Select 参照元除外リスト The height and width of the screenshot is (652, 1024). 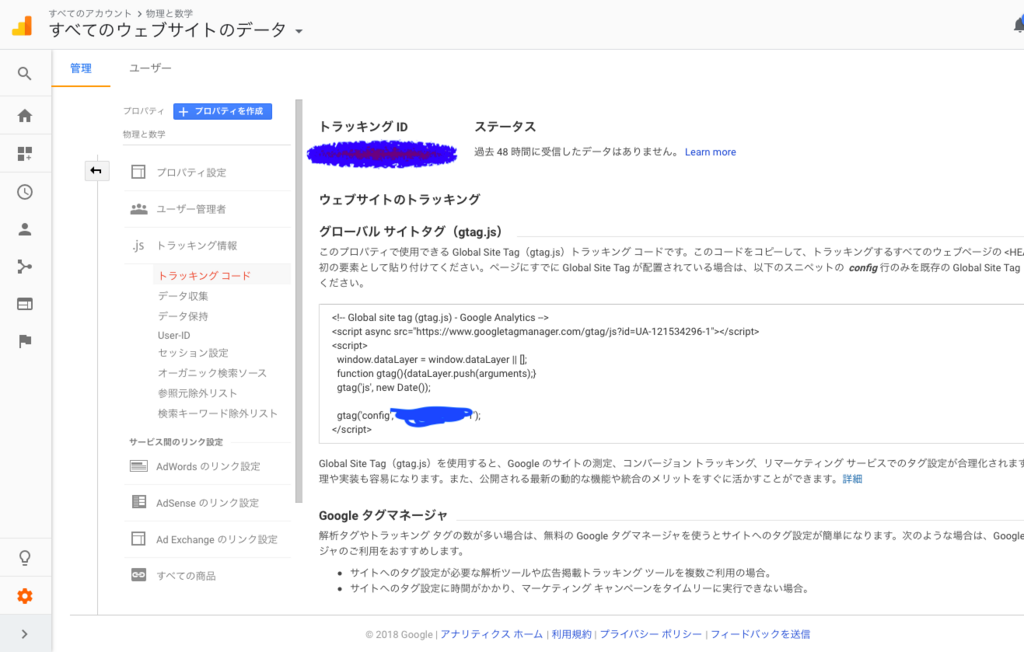pos(197,393)
